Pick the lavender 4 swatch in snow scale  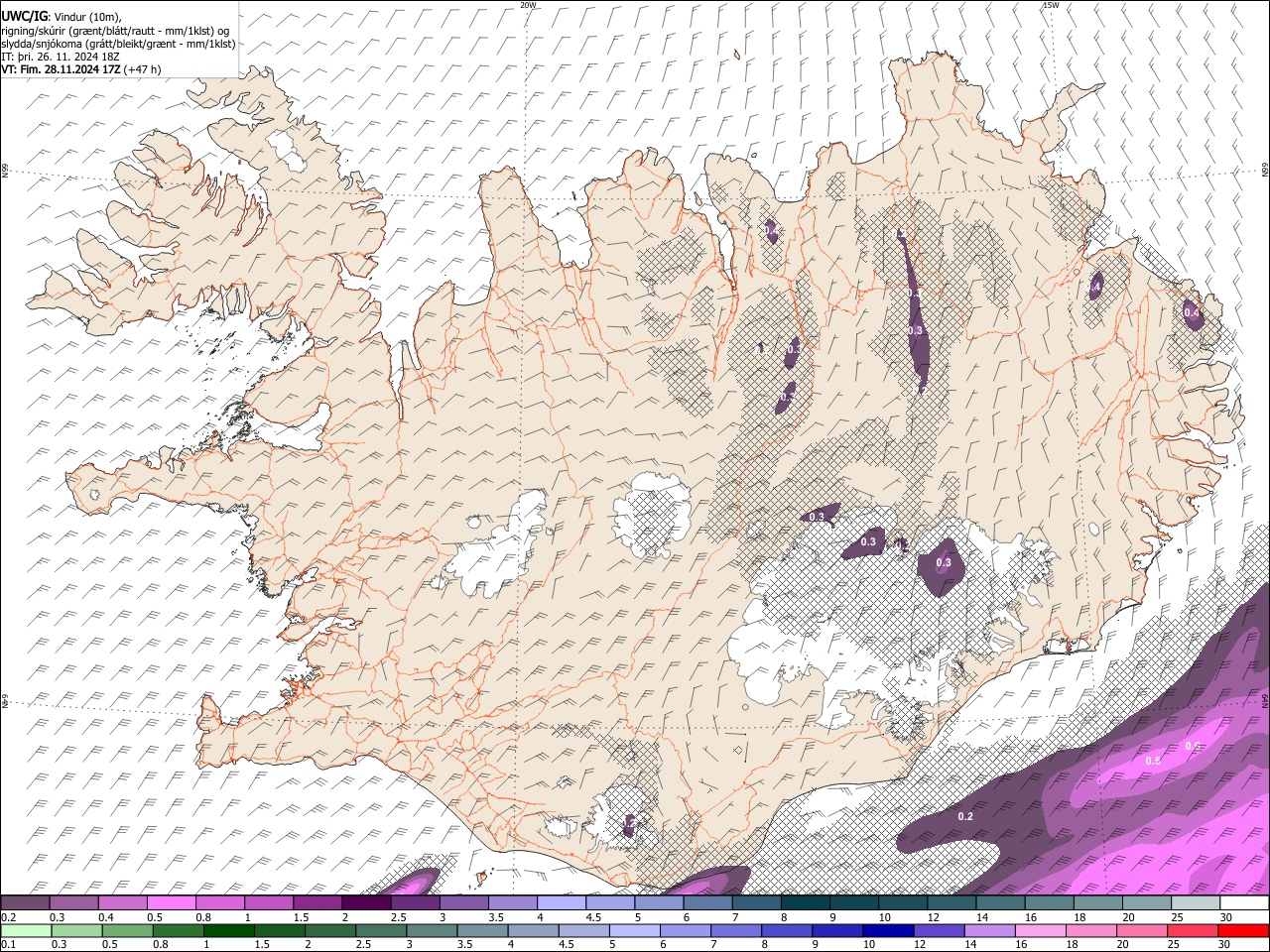point(562,903)
